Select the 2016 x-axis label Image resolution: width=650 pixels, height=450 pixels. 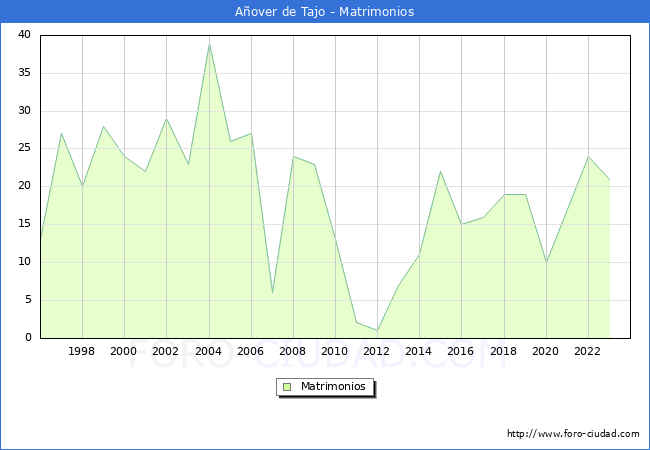[461, 351]
